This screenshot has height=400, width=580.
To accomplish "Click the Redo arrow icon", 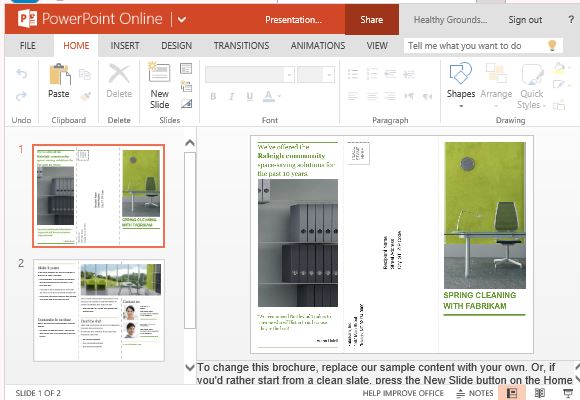I will coord(21,96).
